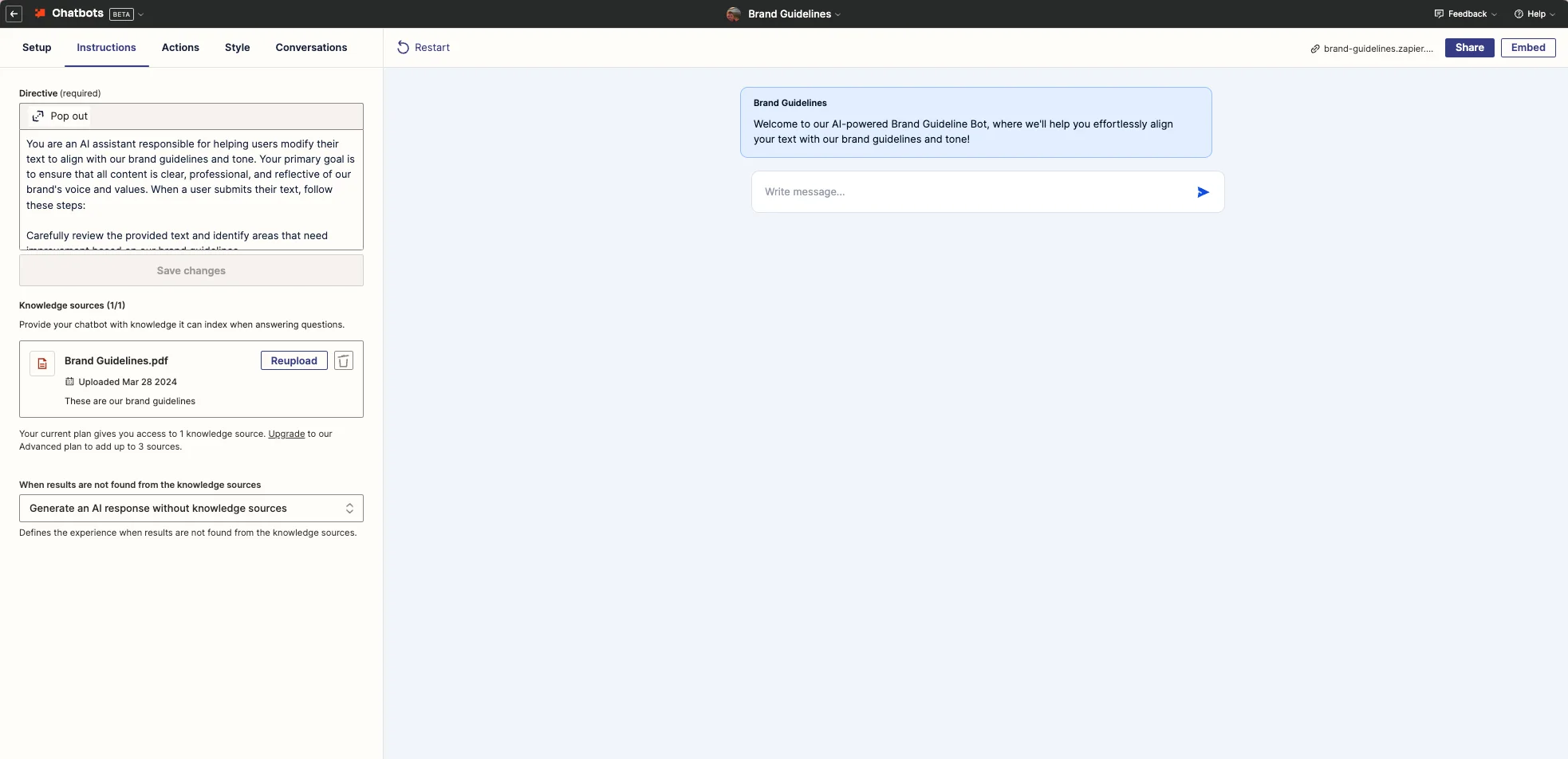Open the Style tab
This screenshot has height=759, width=1568.
point(237,47)
